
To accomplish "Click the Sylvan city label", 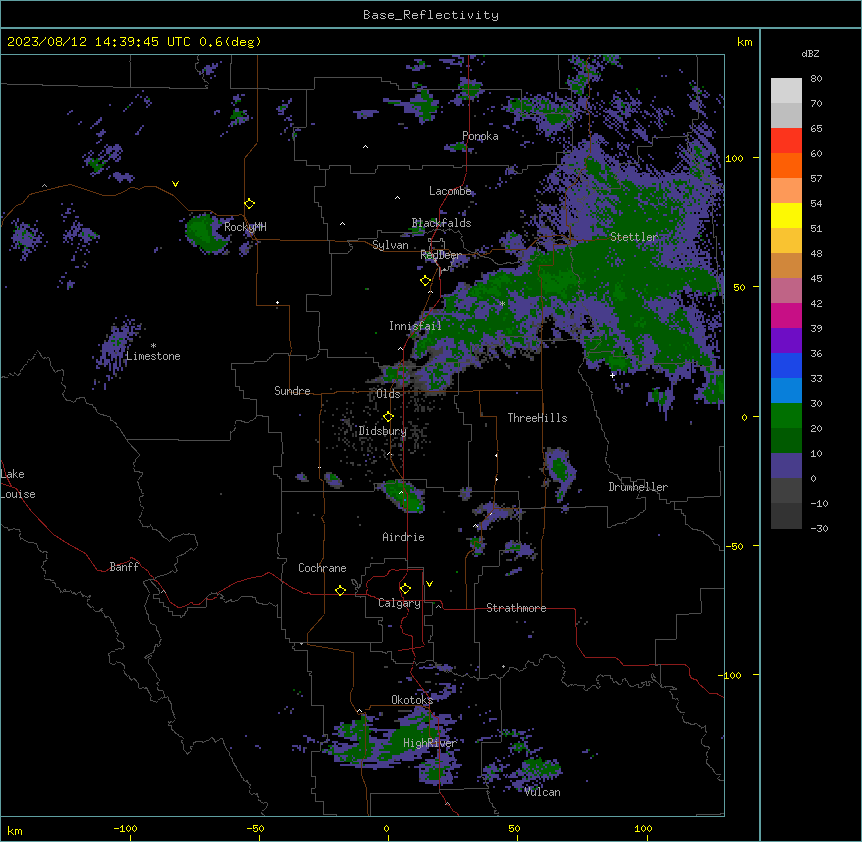I will coord(390,245).
